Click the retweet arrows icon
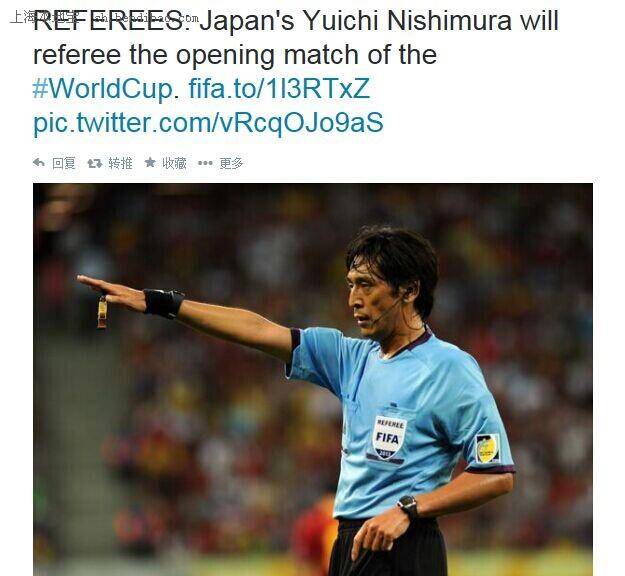 tap(95, 163)
